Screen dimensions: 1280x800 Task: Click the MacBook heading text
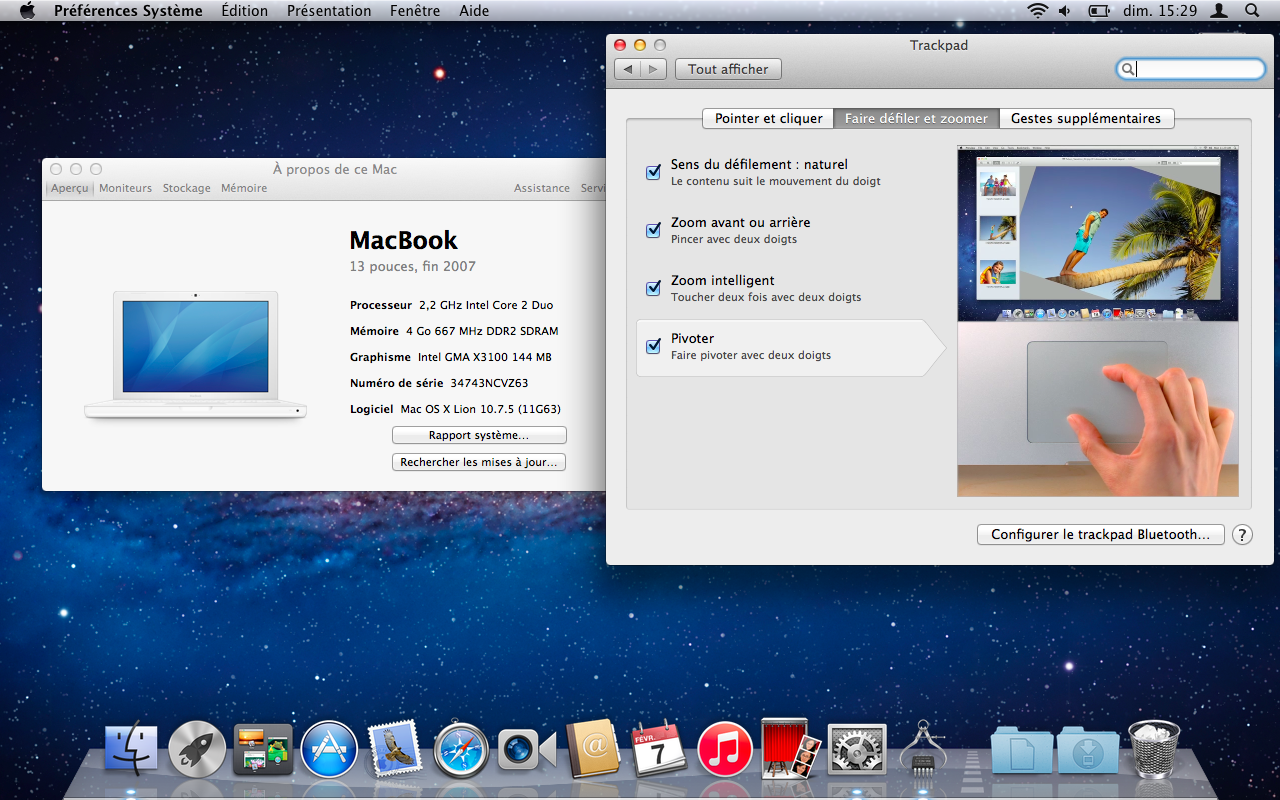[x=403, y=240]
